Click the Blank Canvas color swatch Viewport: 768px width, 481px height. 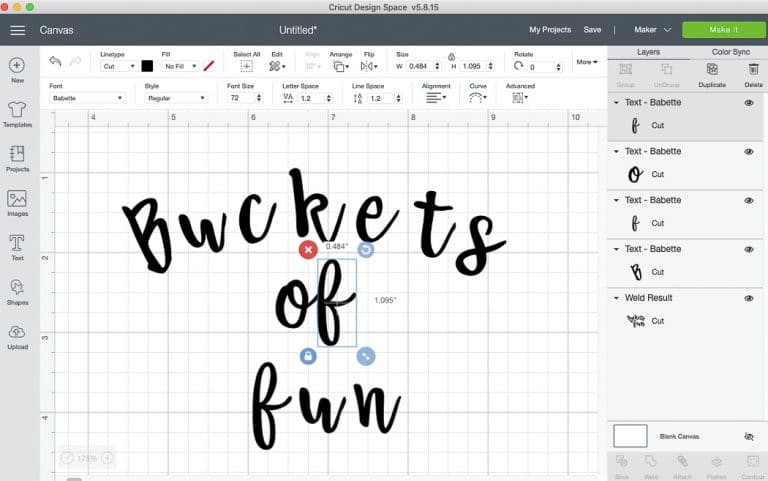(630, 436)
